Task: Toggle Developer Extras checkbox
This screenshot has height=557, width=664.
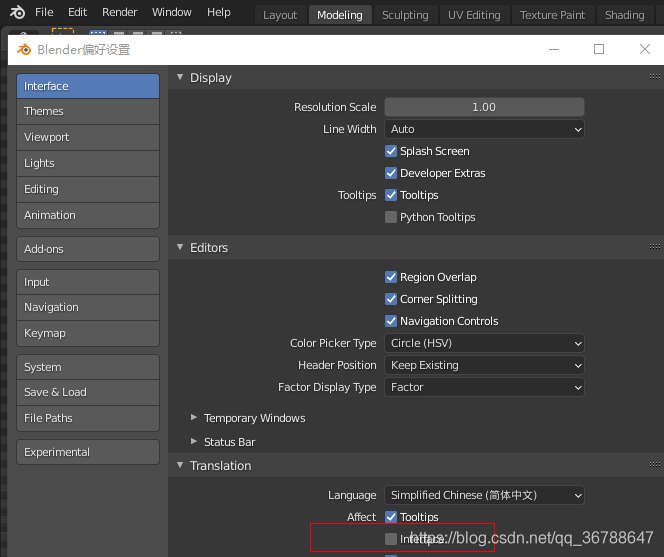Action: tap(391, 173)
